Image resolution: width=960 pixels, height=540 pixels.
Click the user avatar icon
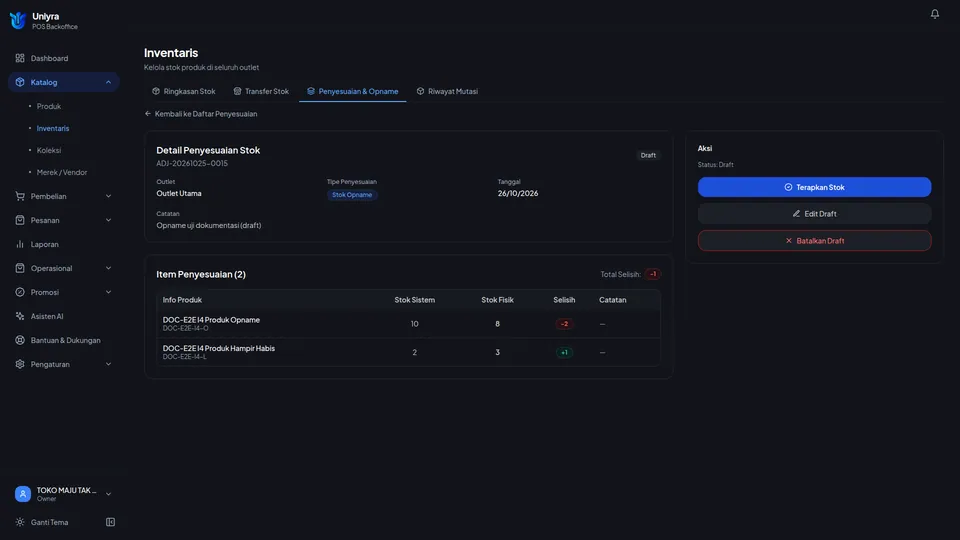[23, 493]
